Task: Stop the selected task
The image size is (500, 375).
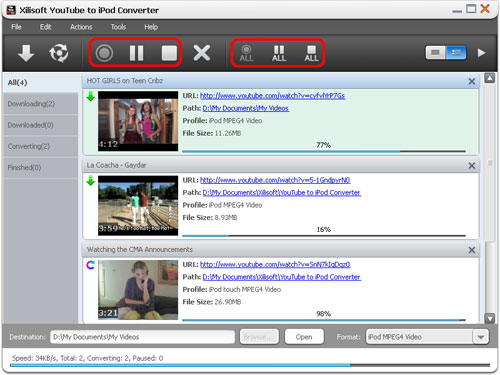Action: [x=169, y=53]
